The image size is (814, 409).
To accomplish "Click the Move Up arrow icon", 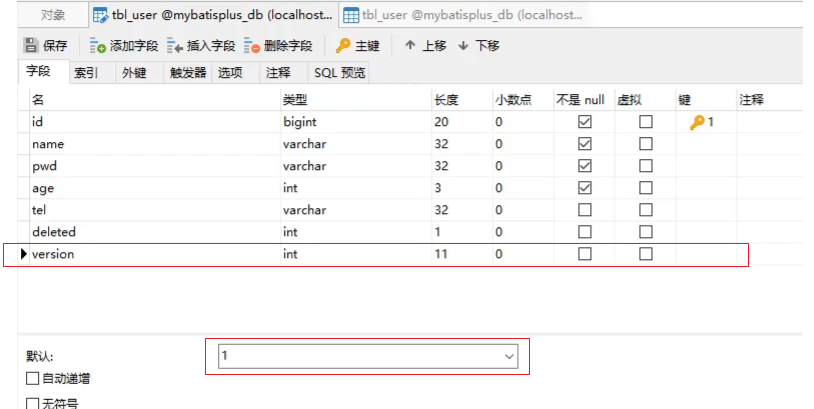I will [x=410, y=45].
